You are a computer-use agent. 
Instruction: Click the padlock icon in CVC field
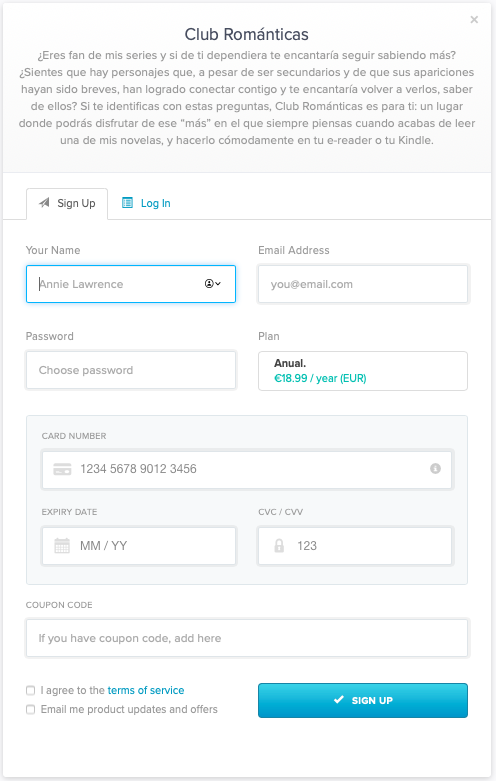[x=279, y=545]
